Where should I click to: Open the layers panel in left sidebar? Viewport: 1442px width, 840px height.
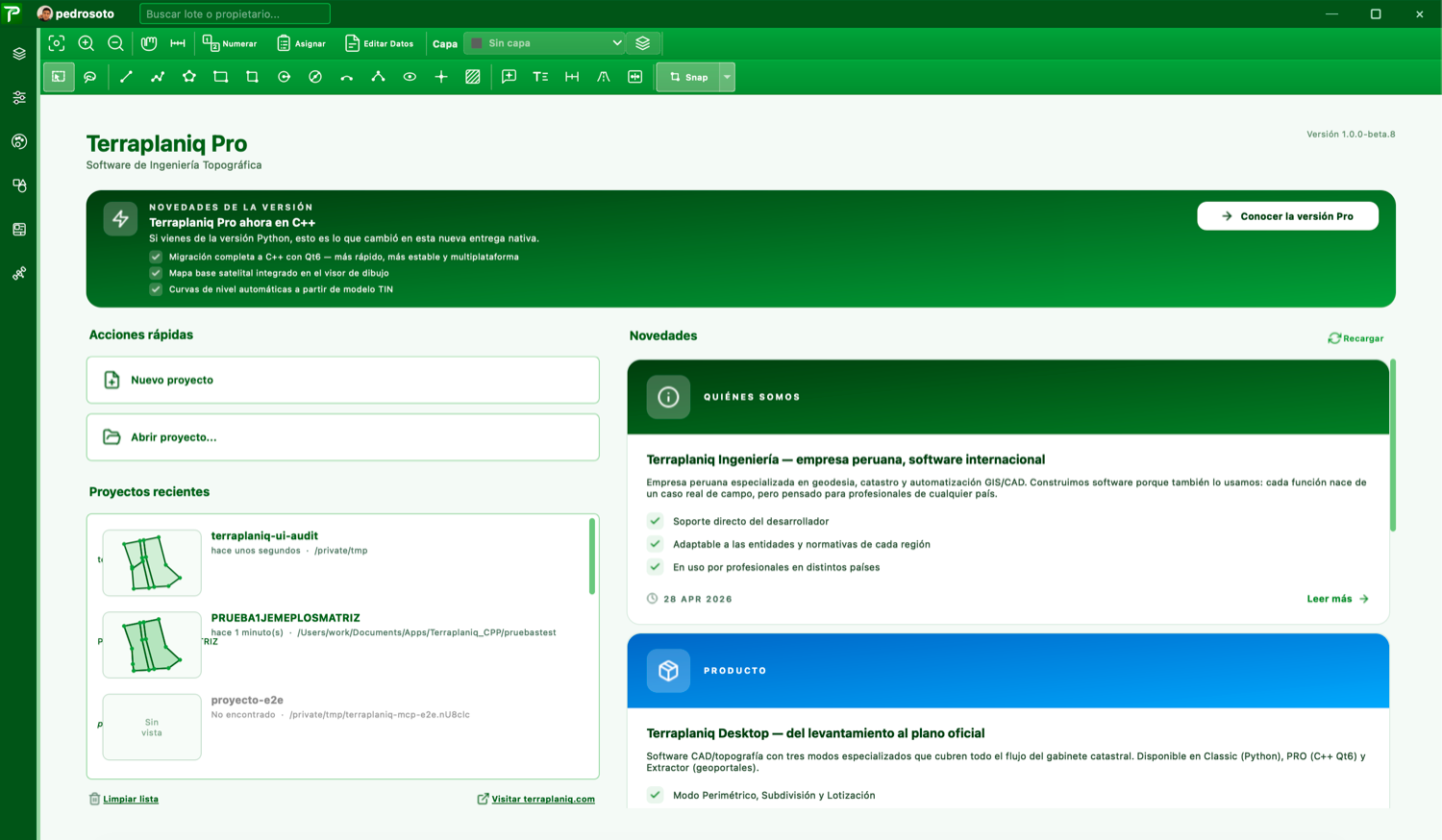click(19, 54)
